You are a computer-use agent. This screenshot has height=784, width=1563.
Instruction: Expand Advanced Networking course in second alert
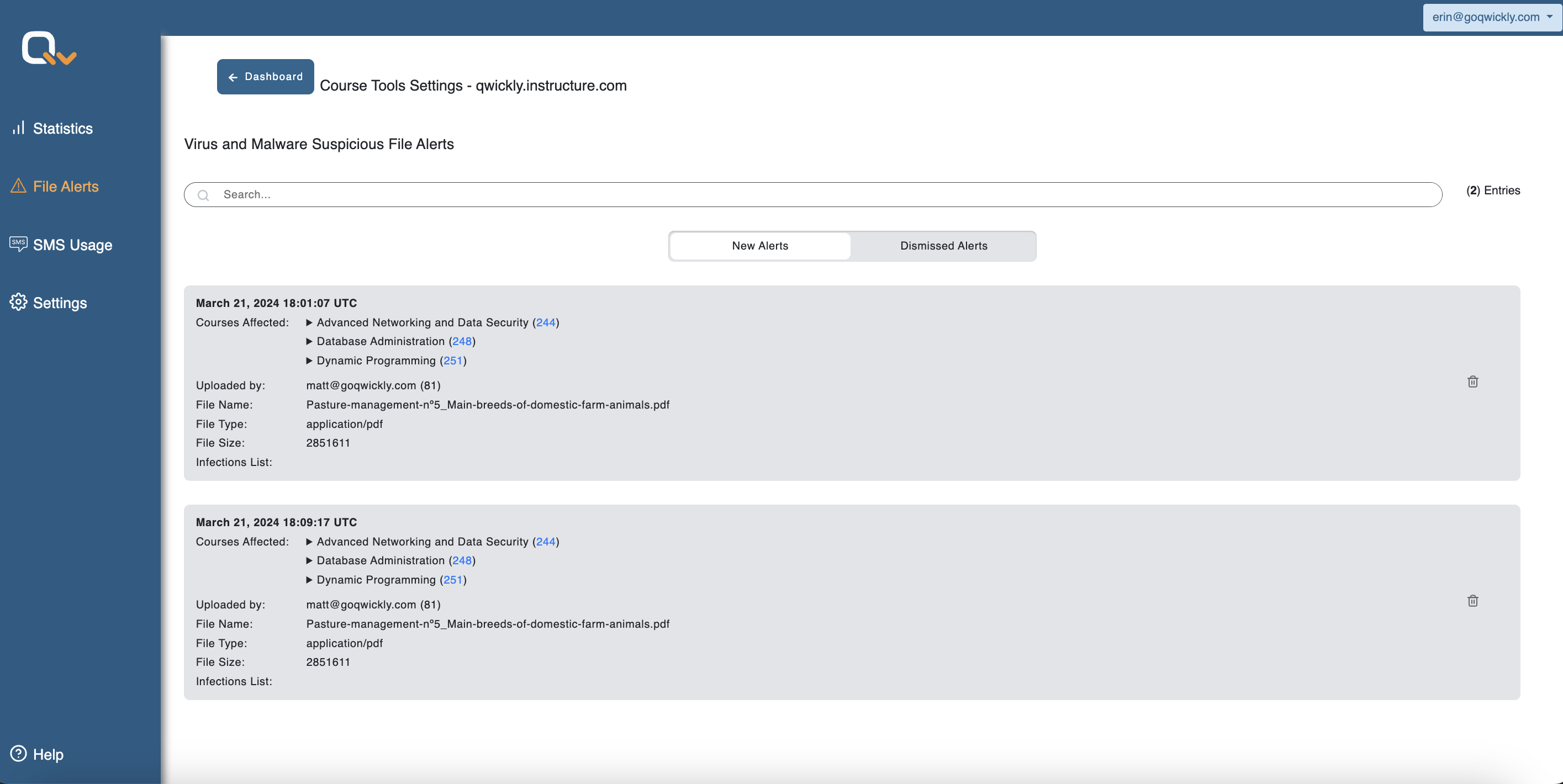(309, 542)
